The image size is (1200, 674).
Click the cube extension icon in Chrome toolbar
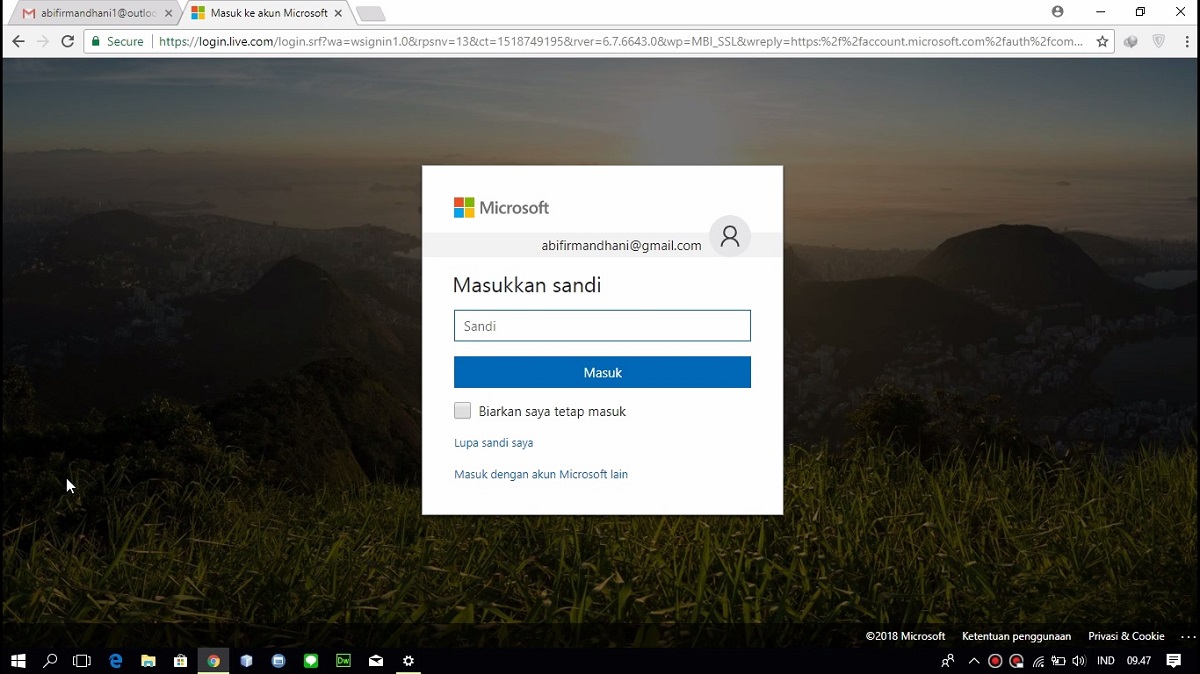tap(1131, 42)
